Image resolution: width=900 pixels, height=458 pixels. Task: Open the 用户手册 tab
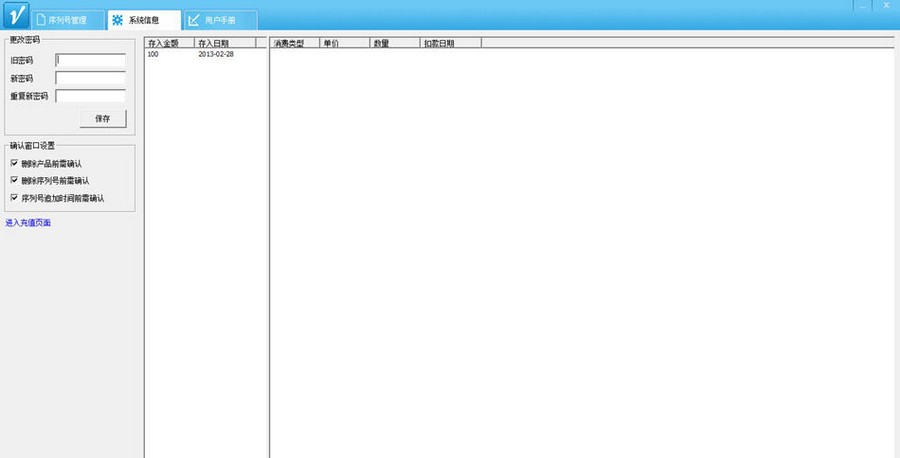click(221, 20)
